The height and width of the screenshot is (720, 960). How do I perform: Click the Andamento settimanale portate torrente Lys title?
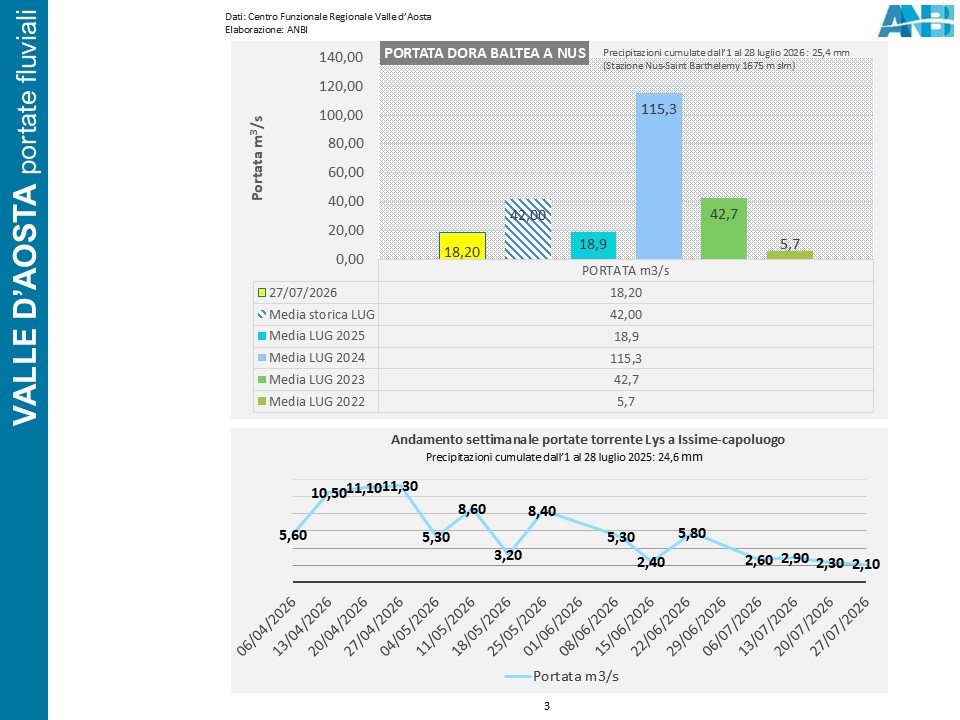click(x=588, y=440)
